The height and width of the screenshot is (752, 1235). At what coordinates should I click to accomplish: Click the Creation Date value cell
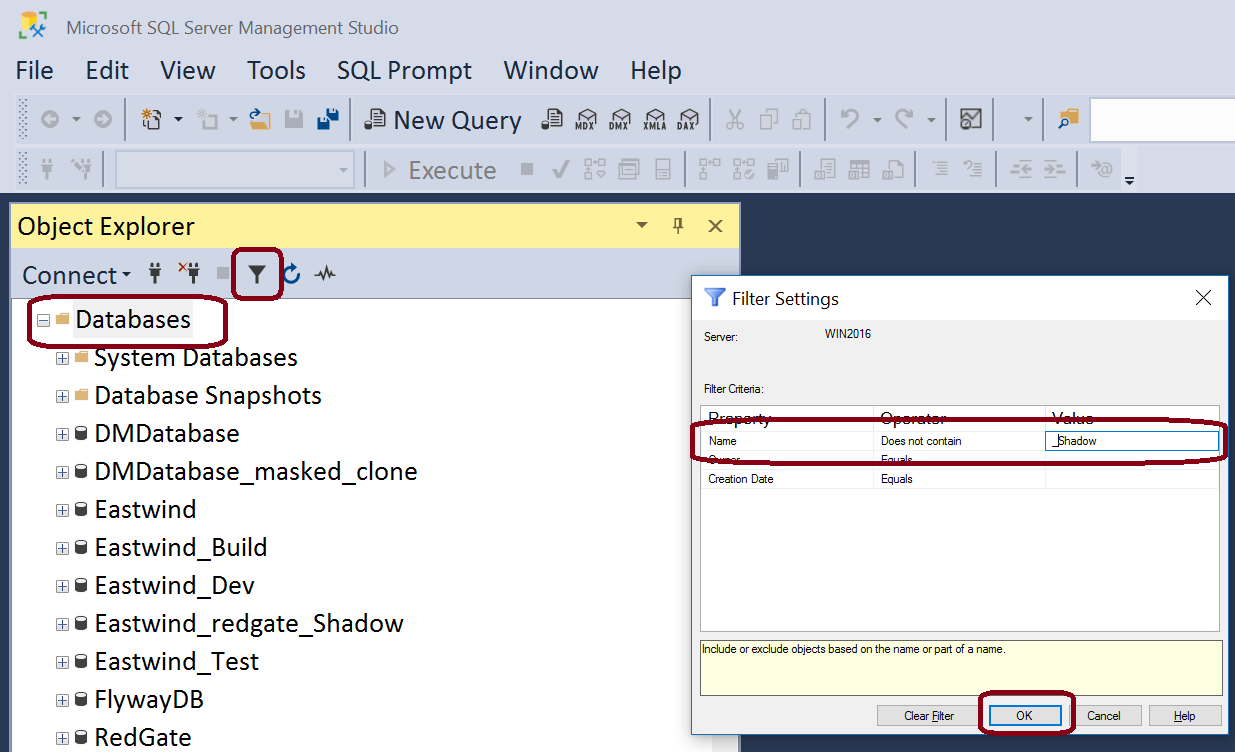click(x=1132, y=479)
